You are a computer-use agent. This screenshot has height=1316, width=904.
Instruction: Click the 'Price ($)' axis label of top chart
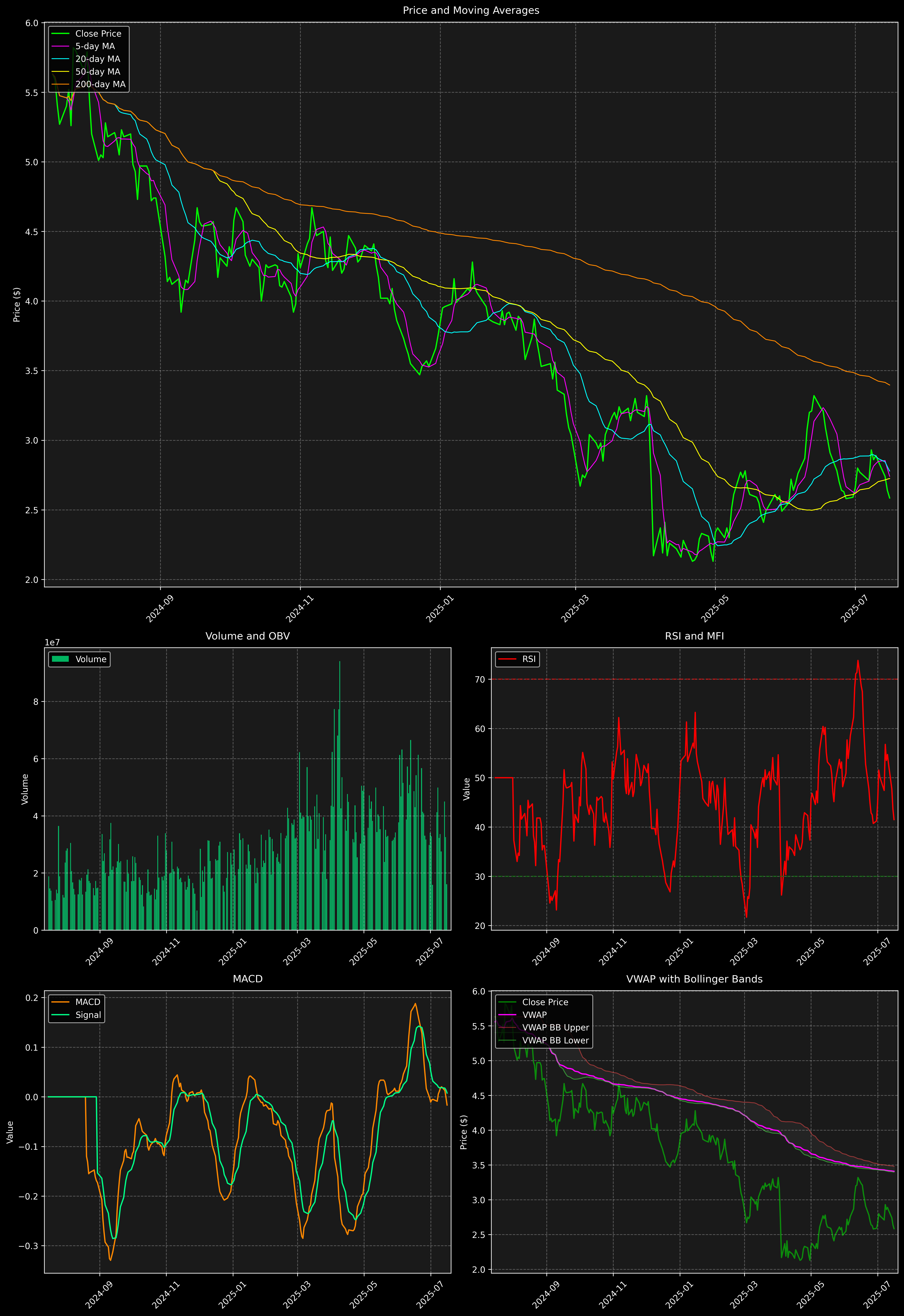pos(17,305)
